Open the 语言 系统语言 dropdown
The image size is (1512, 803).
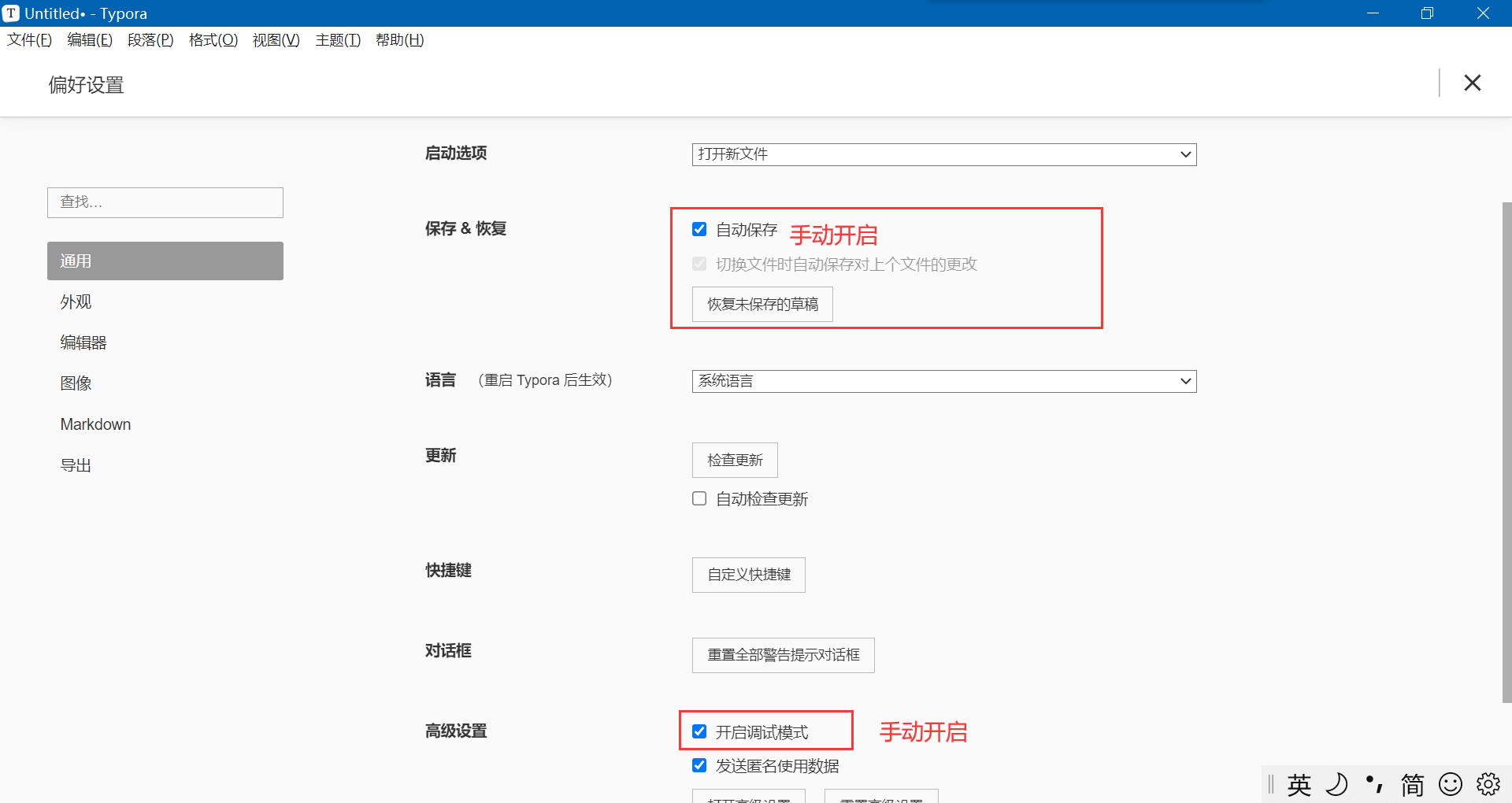pyautogui.click(x=944, y=381)
